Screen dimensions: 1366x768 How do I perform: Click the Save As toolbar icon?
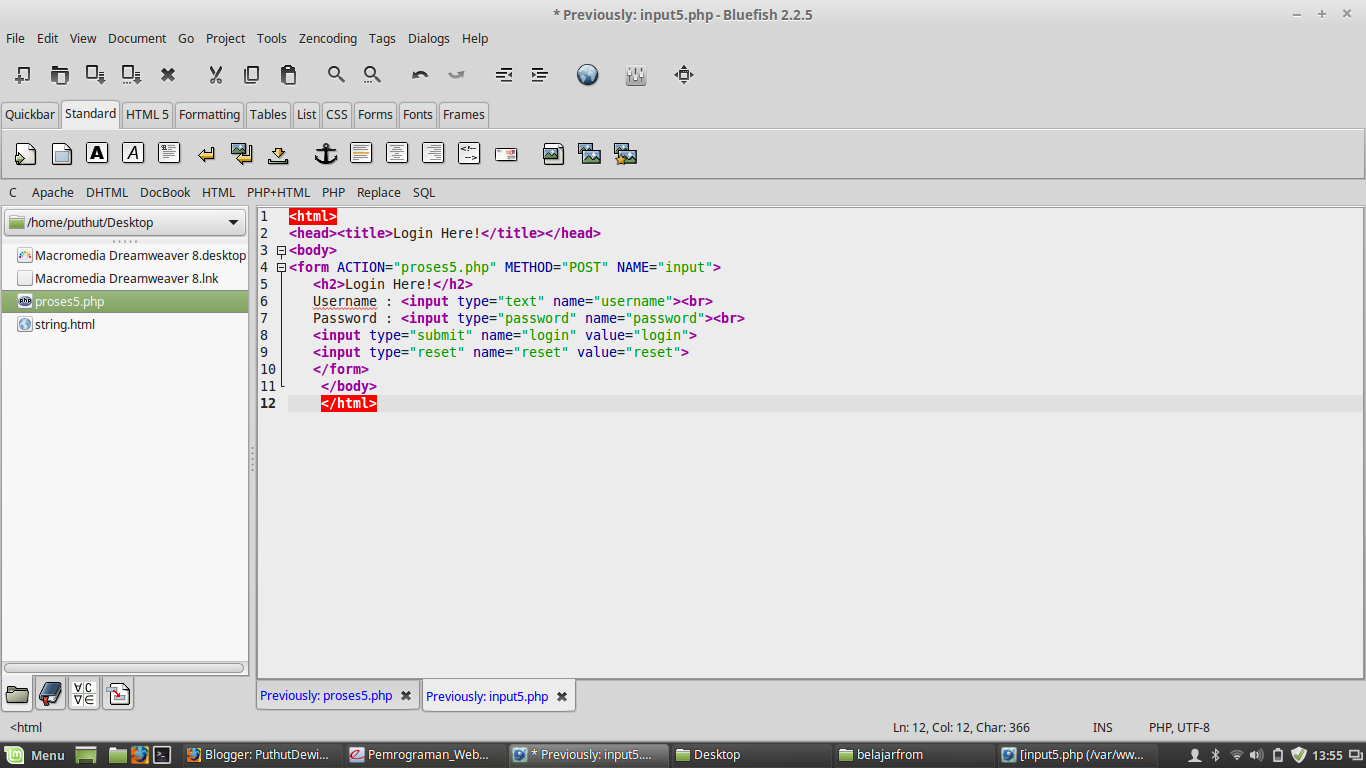click(132, 75)
